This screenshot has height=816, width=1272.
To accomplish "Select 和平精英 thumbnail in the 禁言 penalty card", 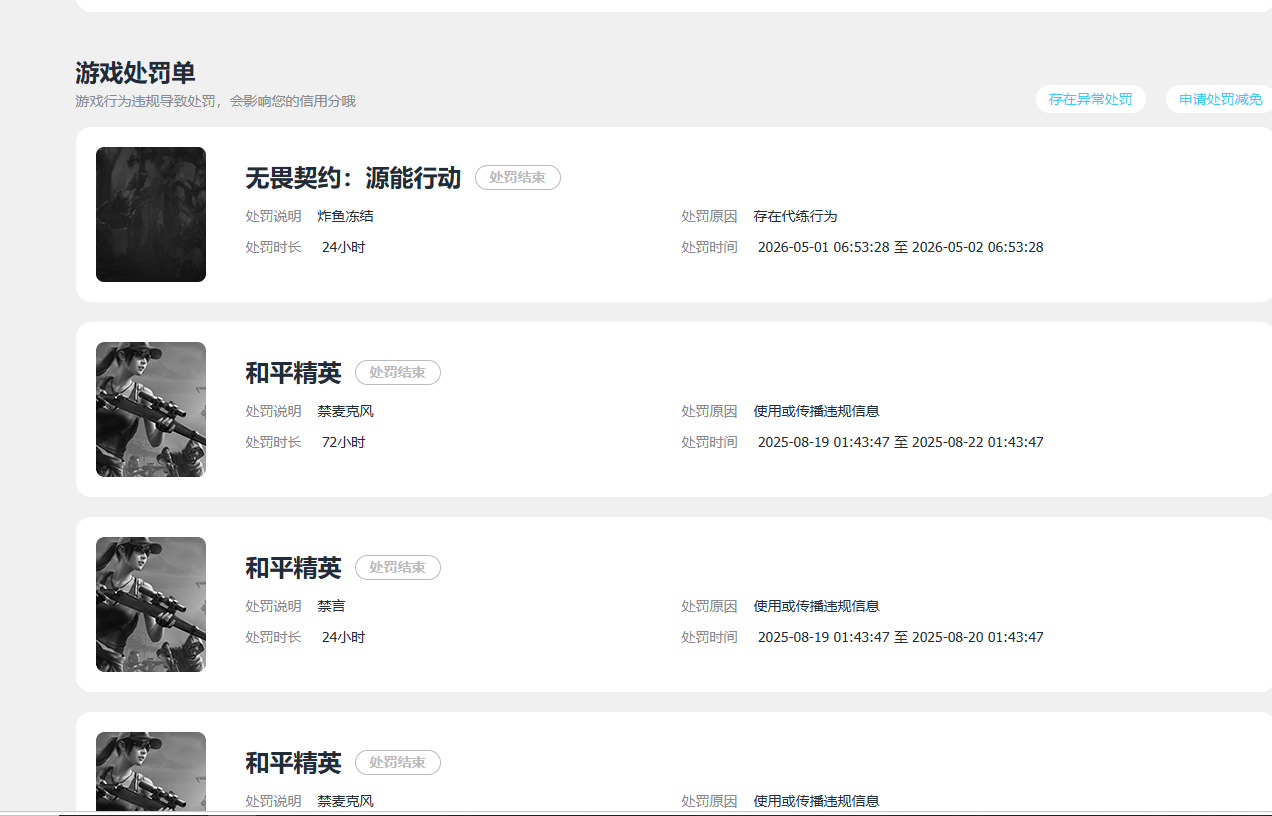I will (x=151, y=604).
